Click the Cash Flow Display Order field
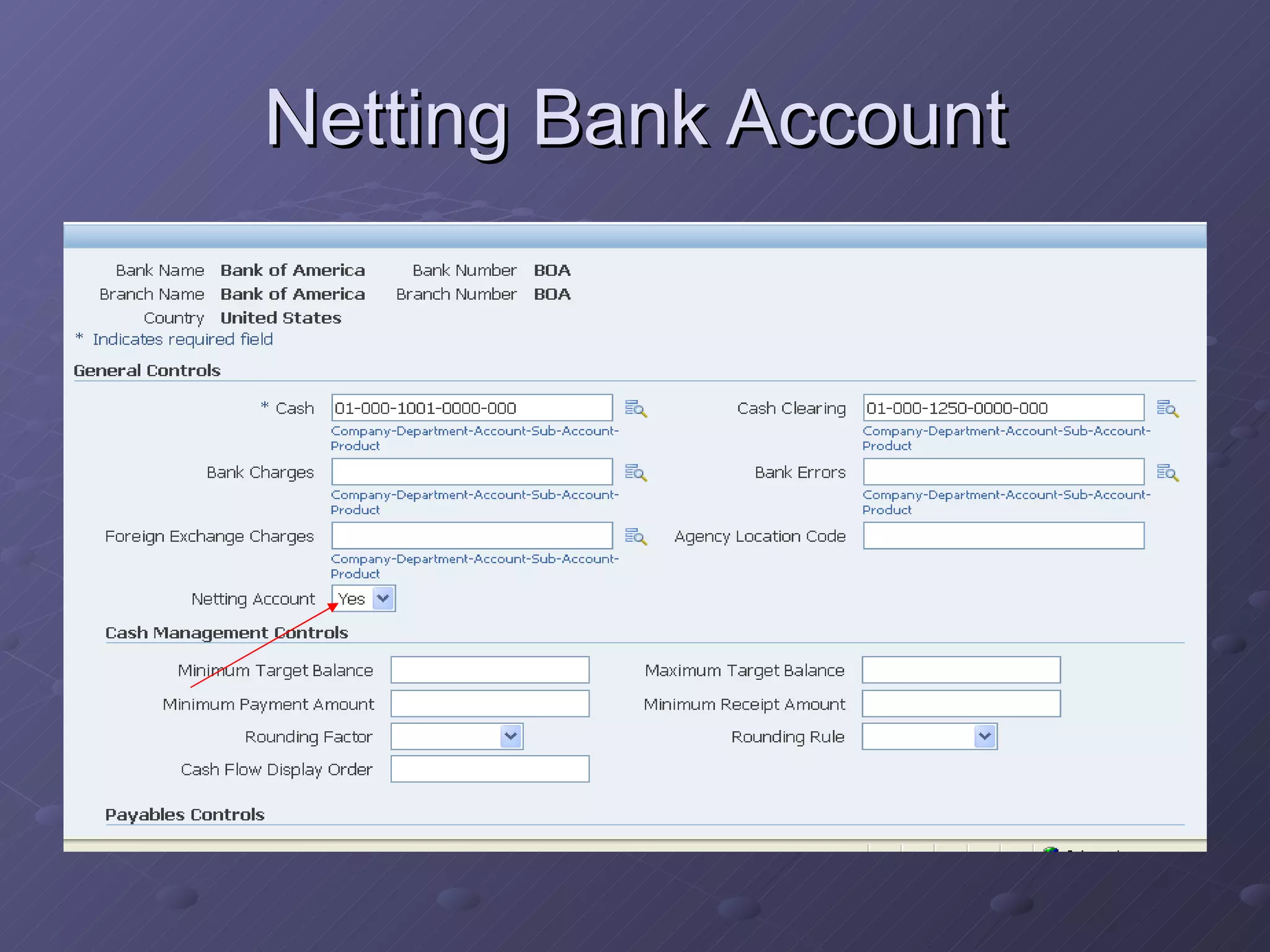Screen dimensions: 1270x952 tap(490, 769)
